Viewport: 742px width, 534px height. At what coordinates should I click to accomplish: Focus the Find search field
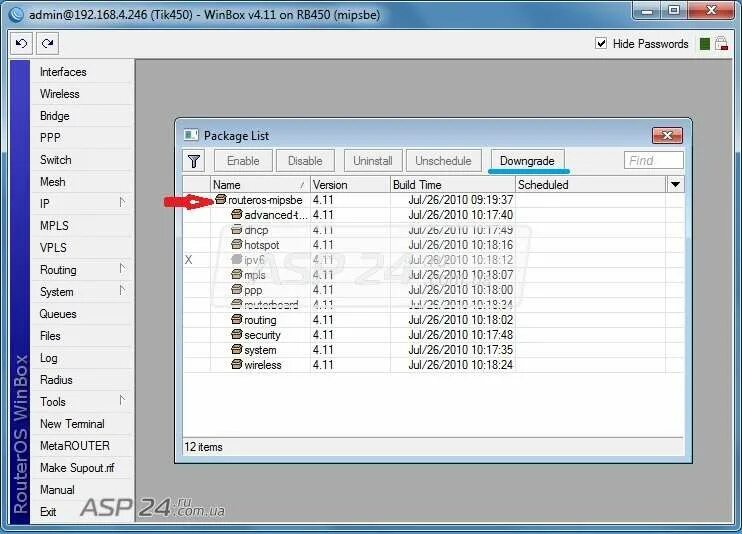tap(654, 160)
